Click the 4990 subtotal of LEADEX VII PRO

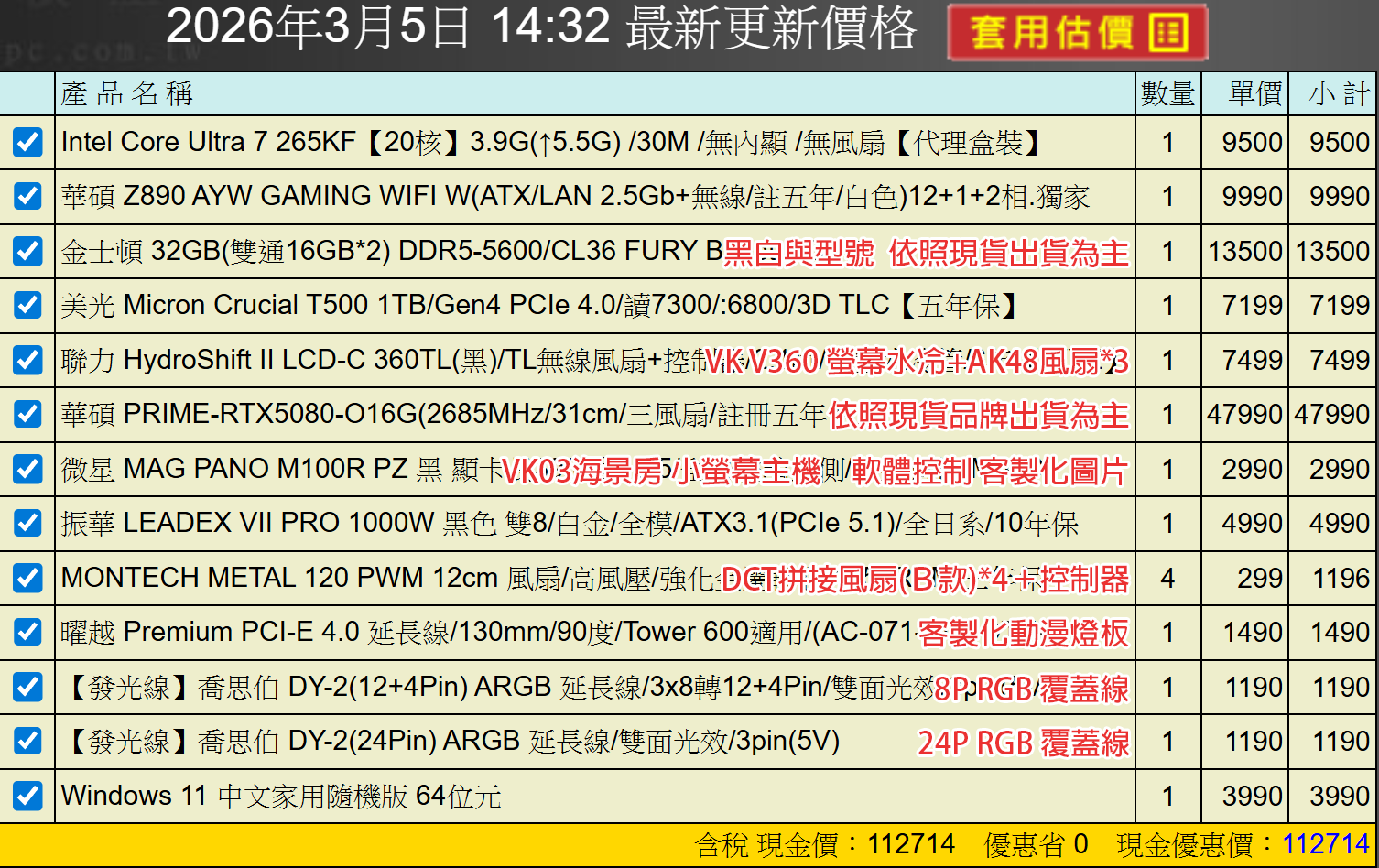point(1340,523)
